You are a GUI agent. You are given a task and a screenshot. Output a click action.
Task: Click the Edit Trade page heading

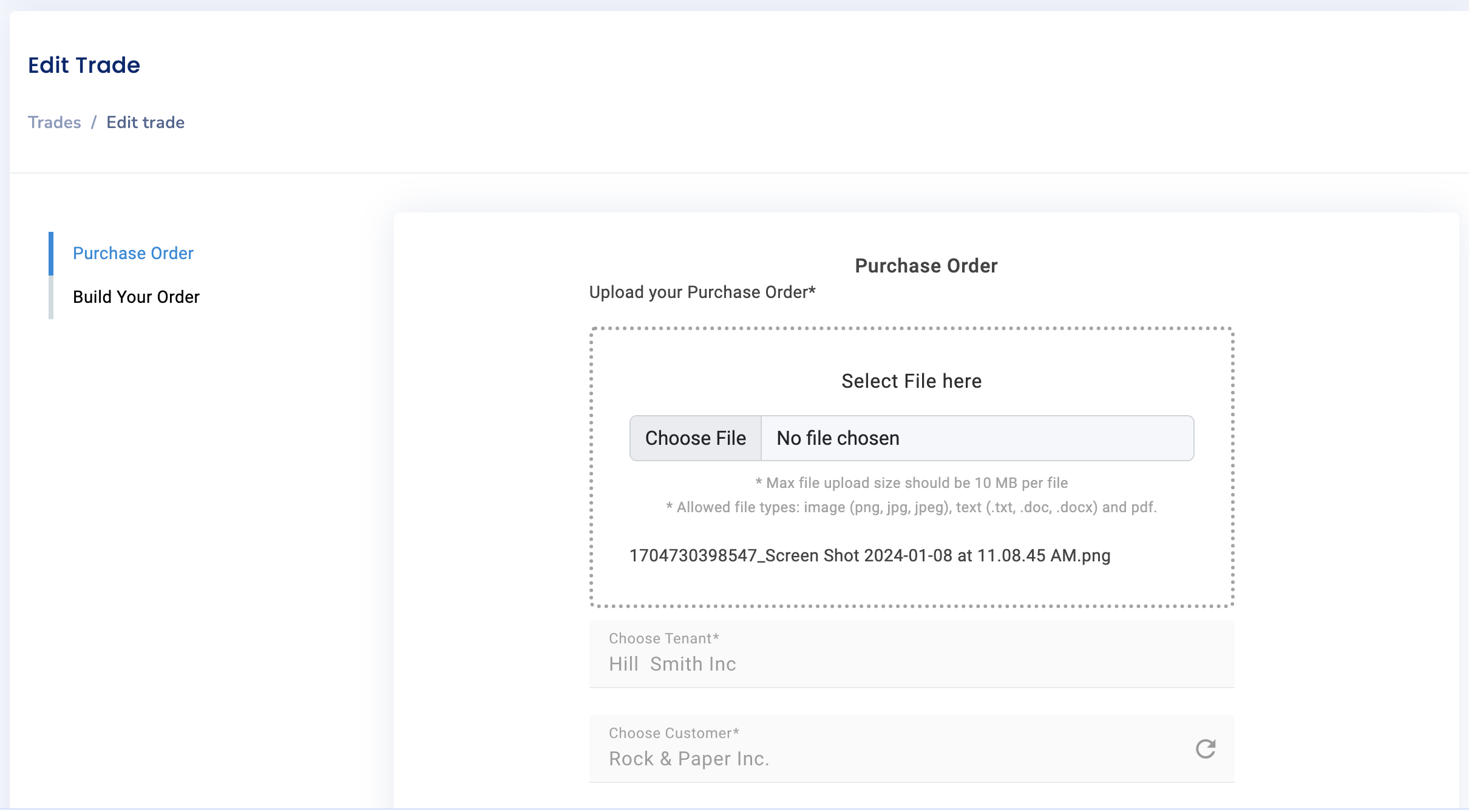click(84, 65)
